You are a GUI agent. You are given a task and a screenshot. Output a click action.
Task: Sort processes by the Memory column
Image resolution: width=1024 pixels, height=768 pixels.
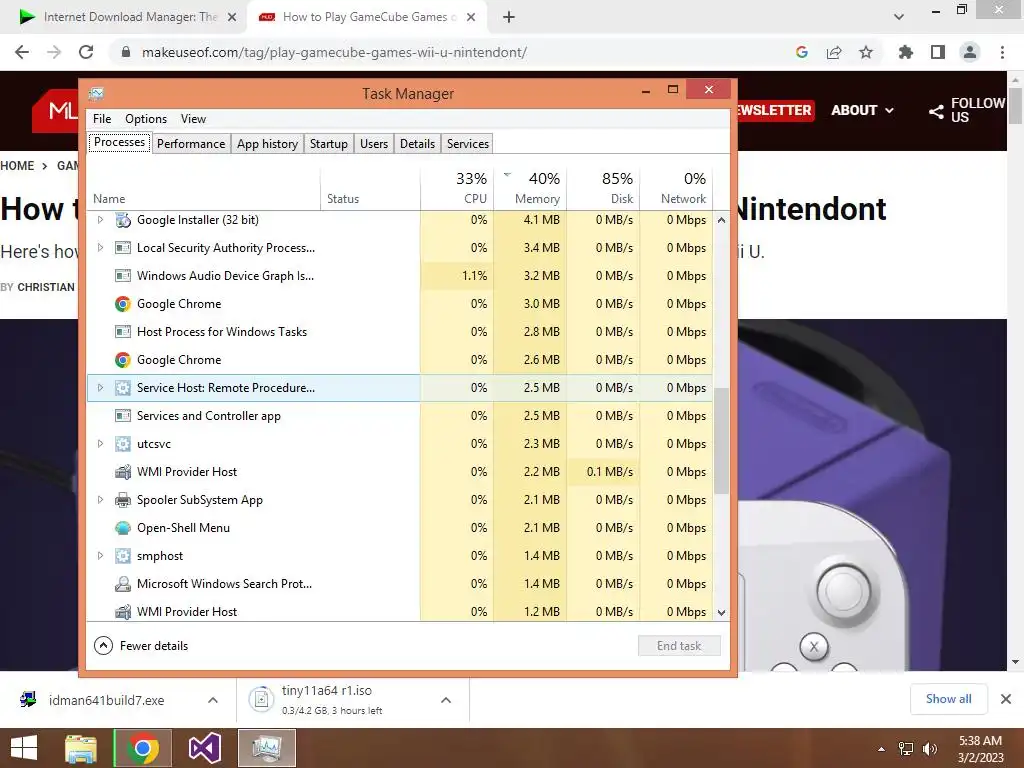click(530, 188)
